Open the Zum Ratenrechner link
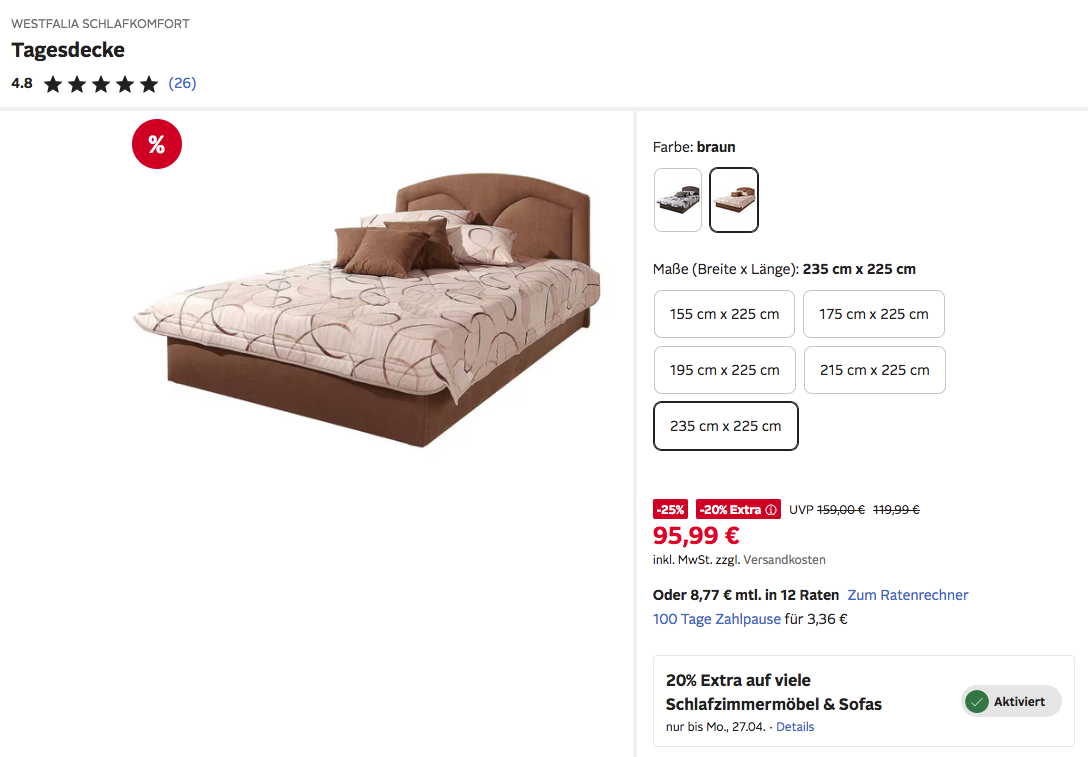 [x=908, y=595]
